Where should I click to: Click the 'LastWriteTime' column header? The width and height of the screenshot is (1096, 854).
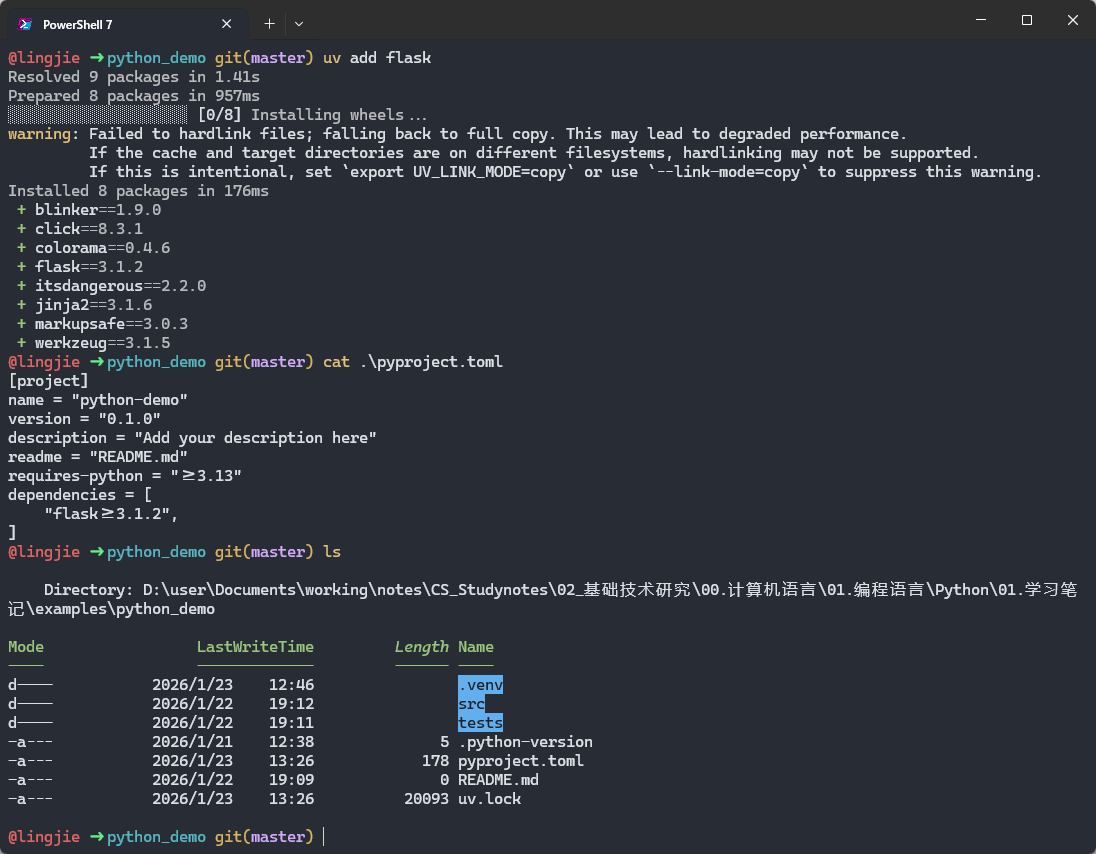pos(255,647)
